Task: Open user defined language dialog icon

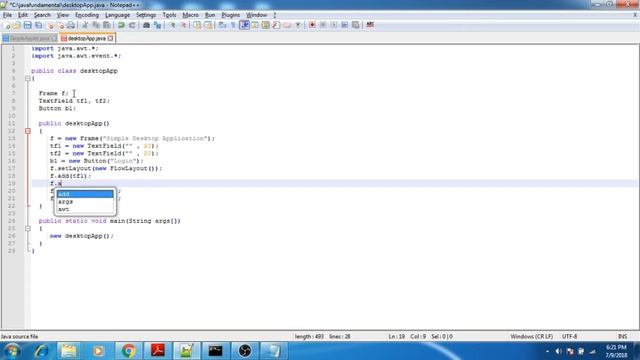Action: tap(255, 25)
